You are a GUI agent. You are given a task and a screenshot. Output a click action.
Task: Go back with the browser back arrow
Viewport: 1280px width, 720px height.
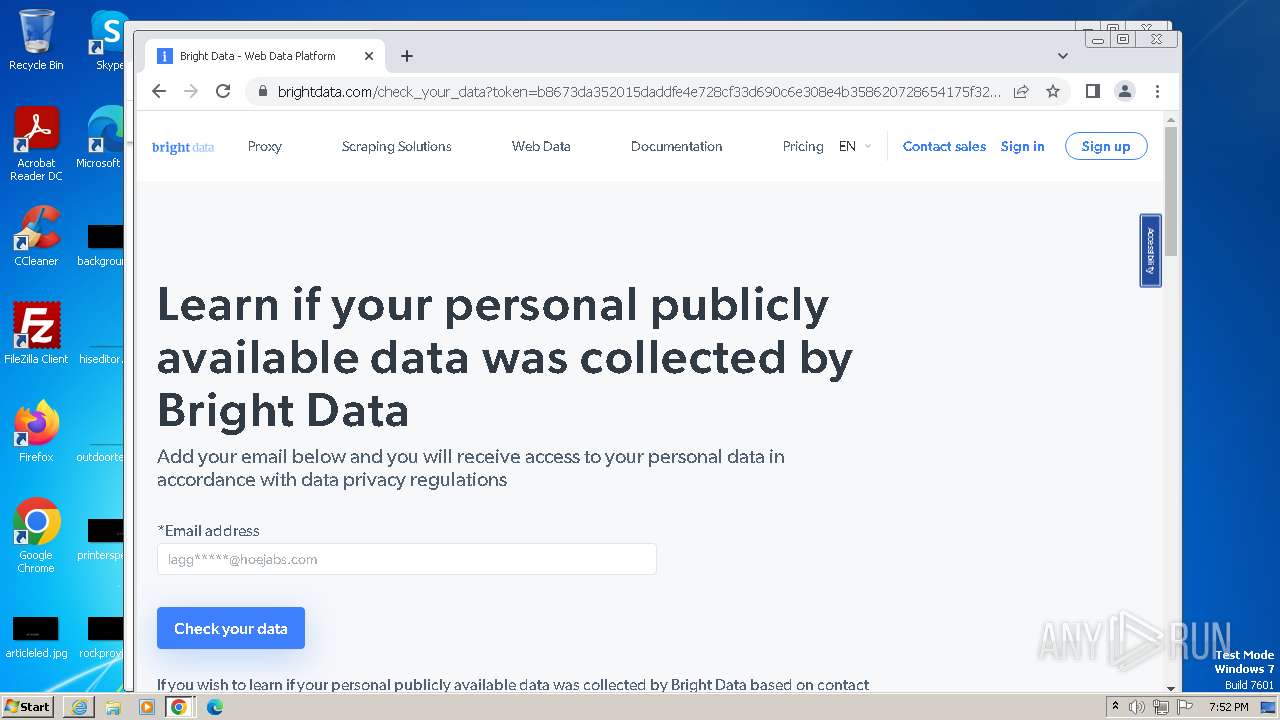[x=159, y=91]
